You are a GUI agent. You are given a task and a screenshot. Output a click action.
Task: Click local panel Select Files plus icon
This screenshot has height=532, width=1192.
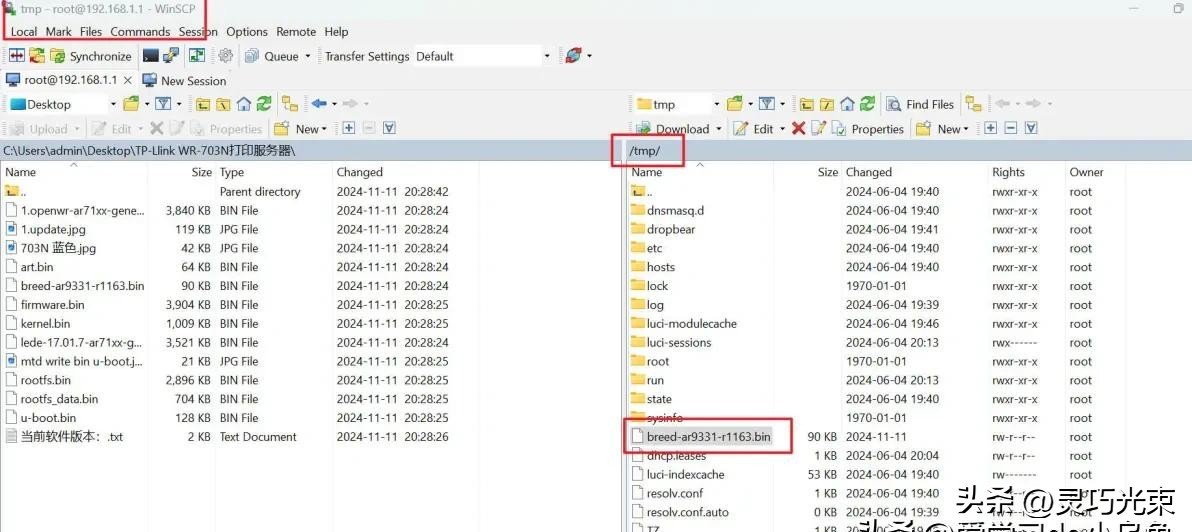click(348, 128)
